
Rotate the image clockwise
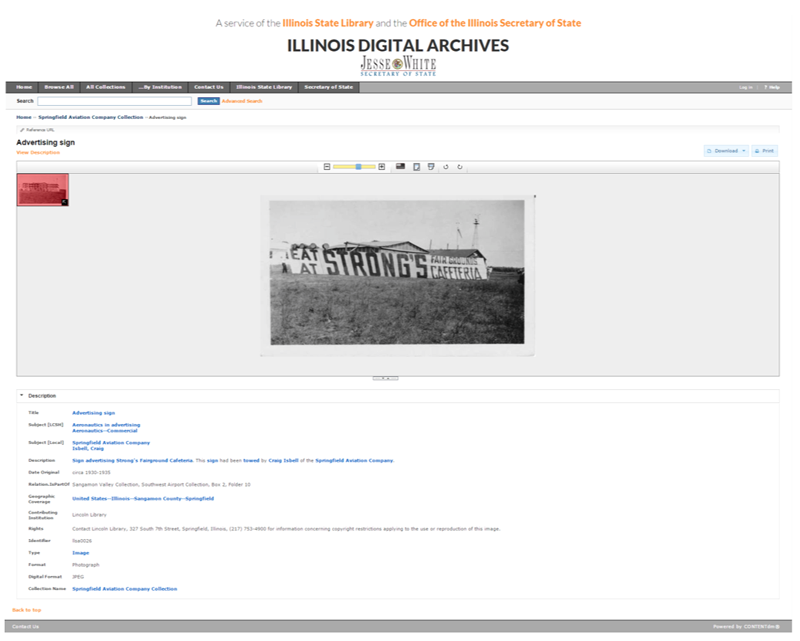pyautogui.click(x=460, y=167)
